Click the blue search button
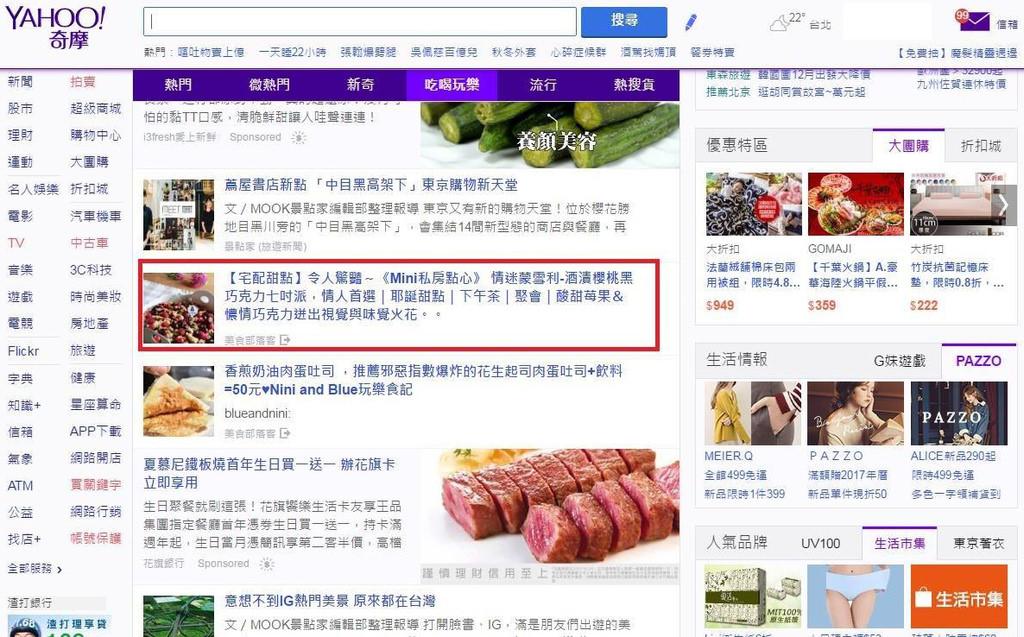The image size is (1024, 637). pyautogui.click(x=624, y=22)
